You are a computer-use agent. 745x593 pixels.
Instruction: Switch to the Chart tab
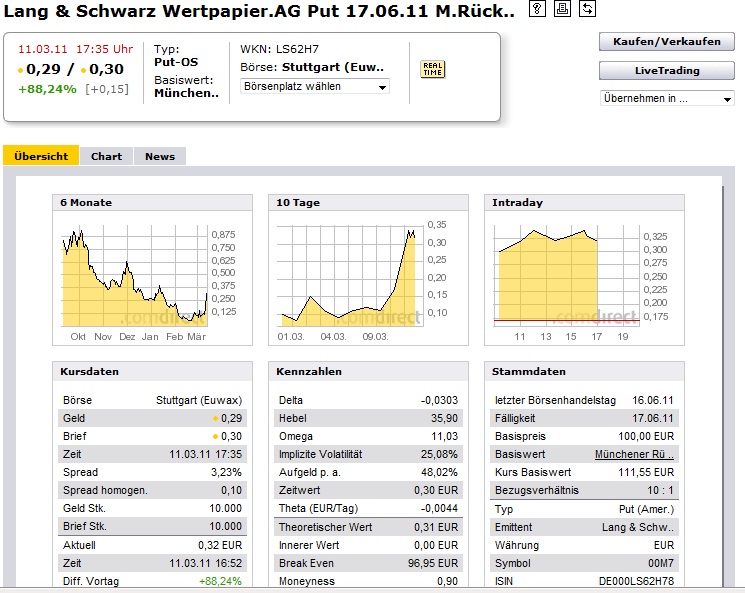pyautogui.click(x=106, y=156)
